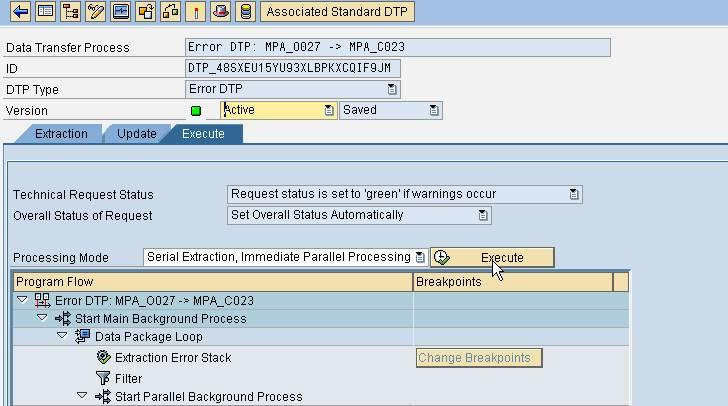Screen dimensions: 728x406
Task: Click the clock icon on the Execute button
Action: tap(442, 257)
